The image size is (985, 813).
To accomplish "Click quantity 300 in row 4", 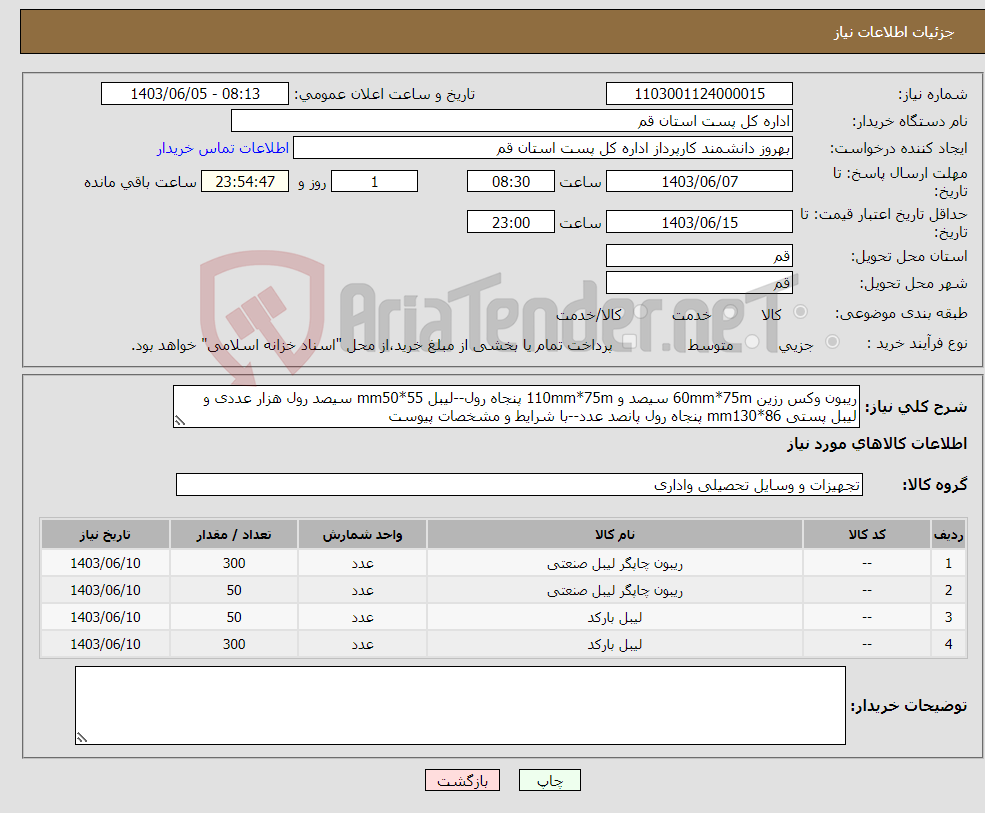I will 234,645.
